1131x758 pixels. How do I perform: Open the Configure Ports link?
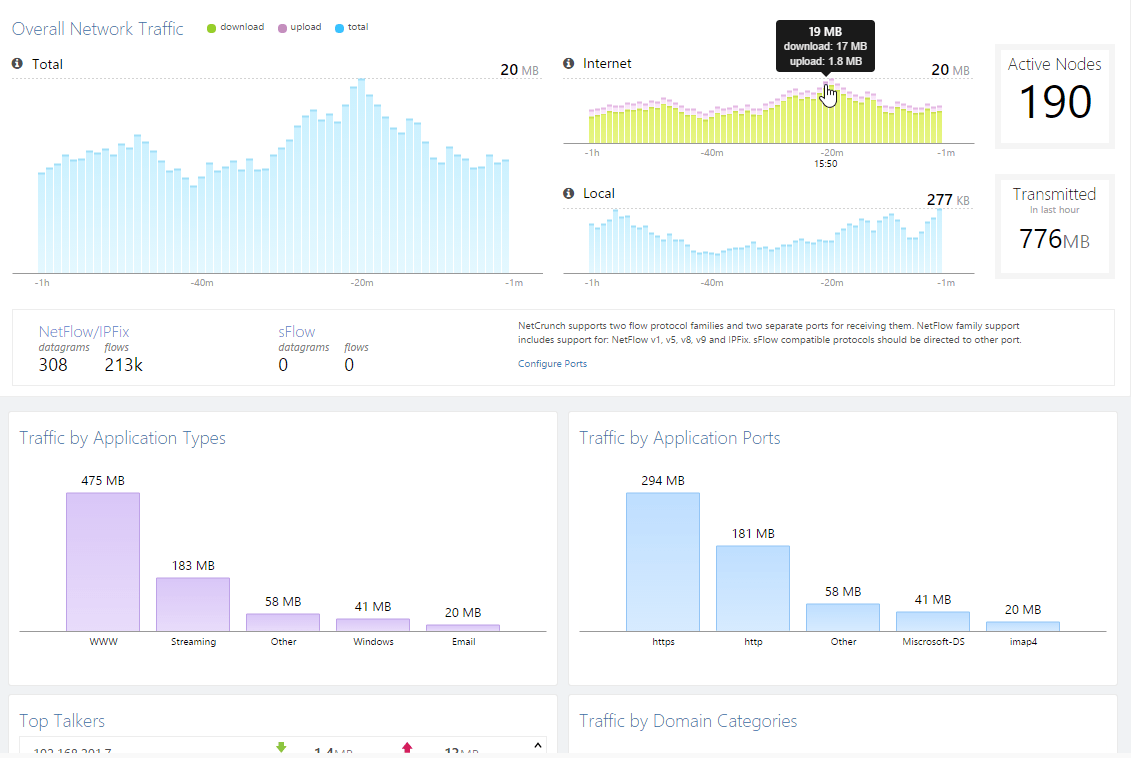coord(552,363)
